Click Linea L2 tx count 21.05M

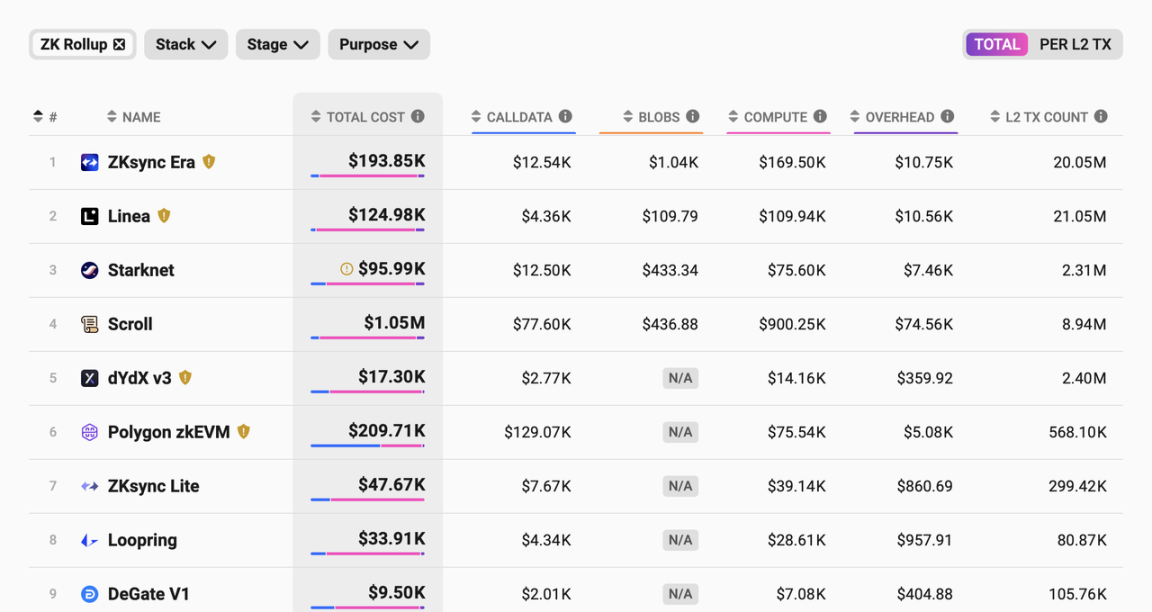[x=1079, y=216]
